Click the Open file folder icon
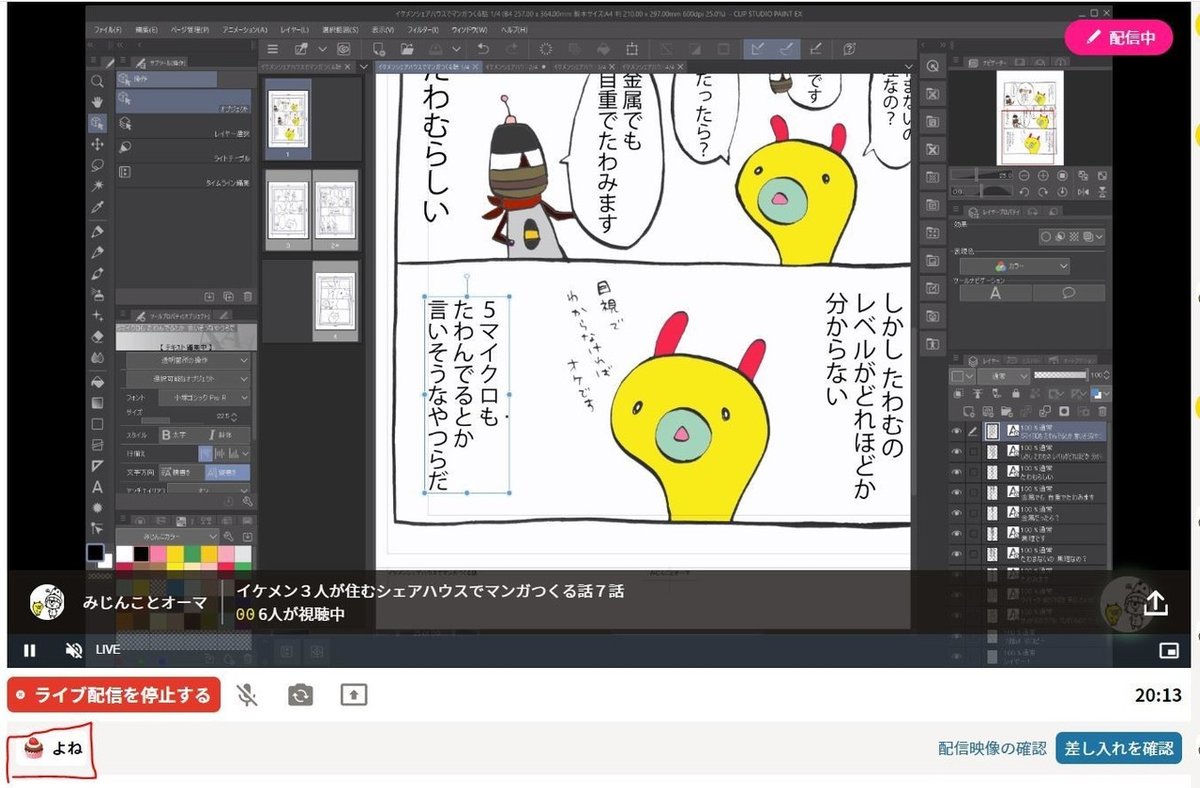 point(407,48)
